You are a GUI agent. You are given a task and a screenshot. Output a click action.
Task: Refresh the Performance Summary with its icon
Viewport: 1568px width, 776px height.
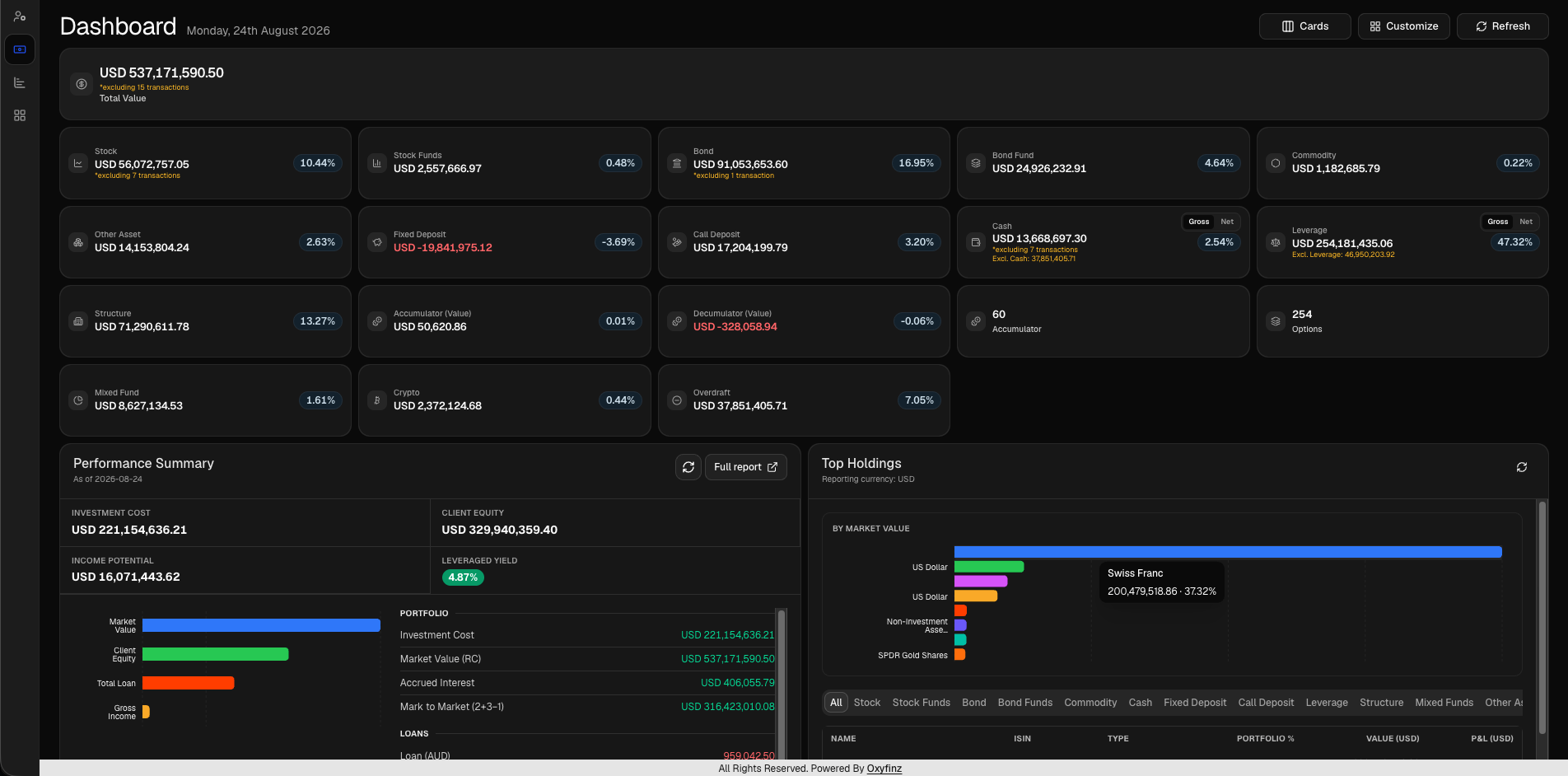[x=688, y=467]
